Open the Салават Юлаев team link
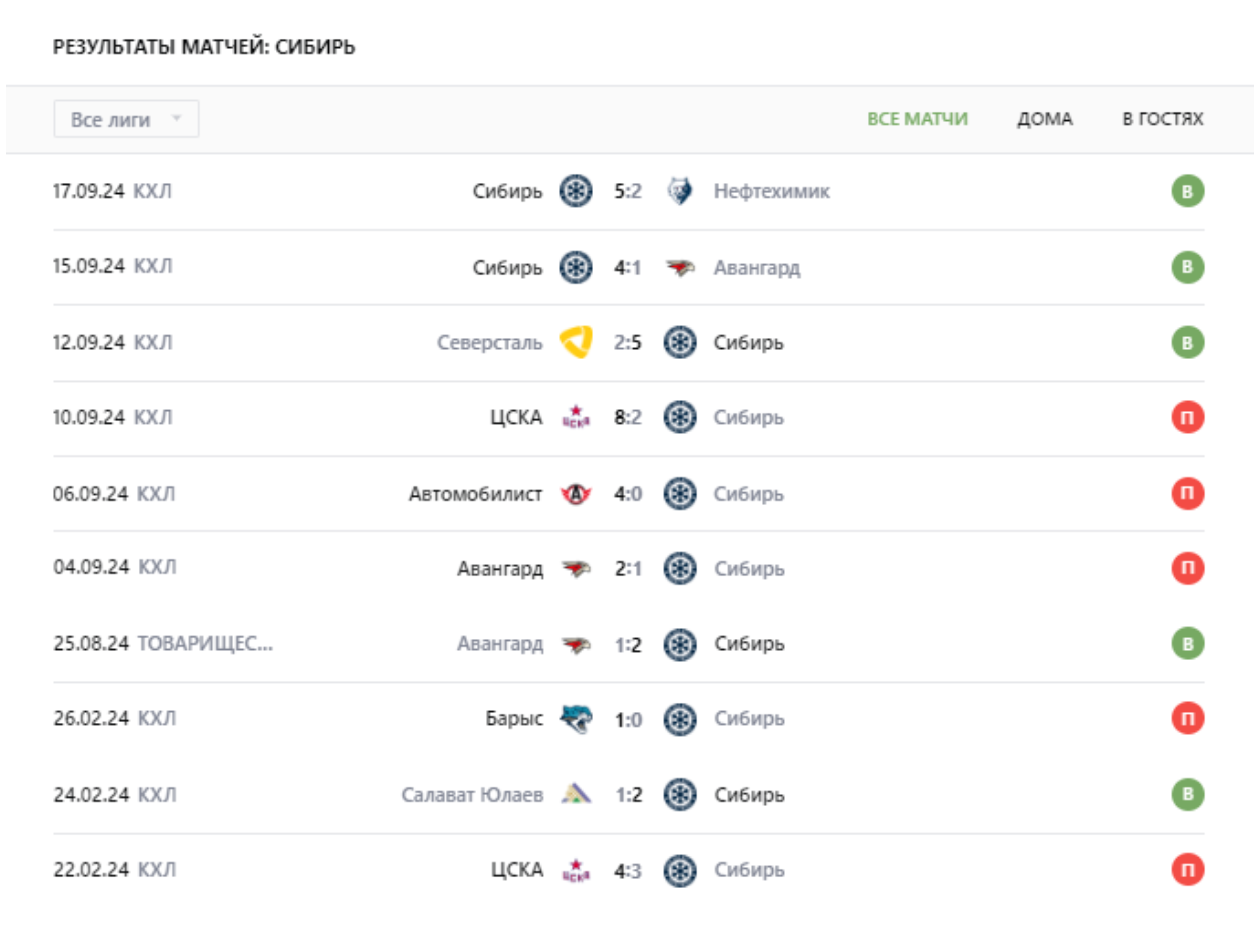Image resolution: width=1260 pixels, height=928 pixels. pos(472,795)
